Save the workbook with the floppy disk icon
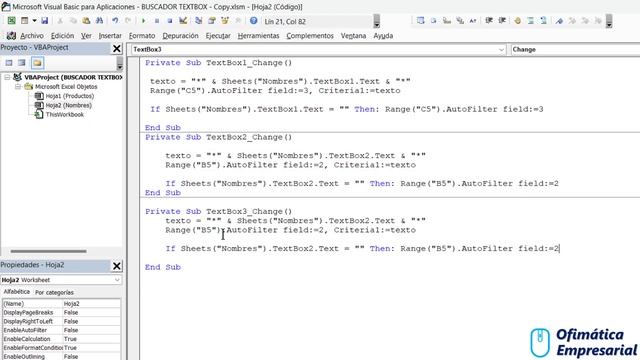640x360 pixels. 44,21
